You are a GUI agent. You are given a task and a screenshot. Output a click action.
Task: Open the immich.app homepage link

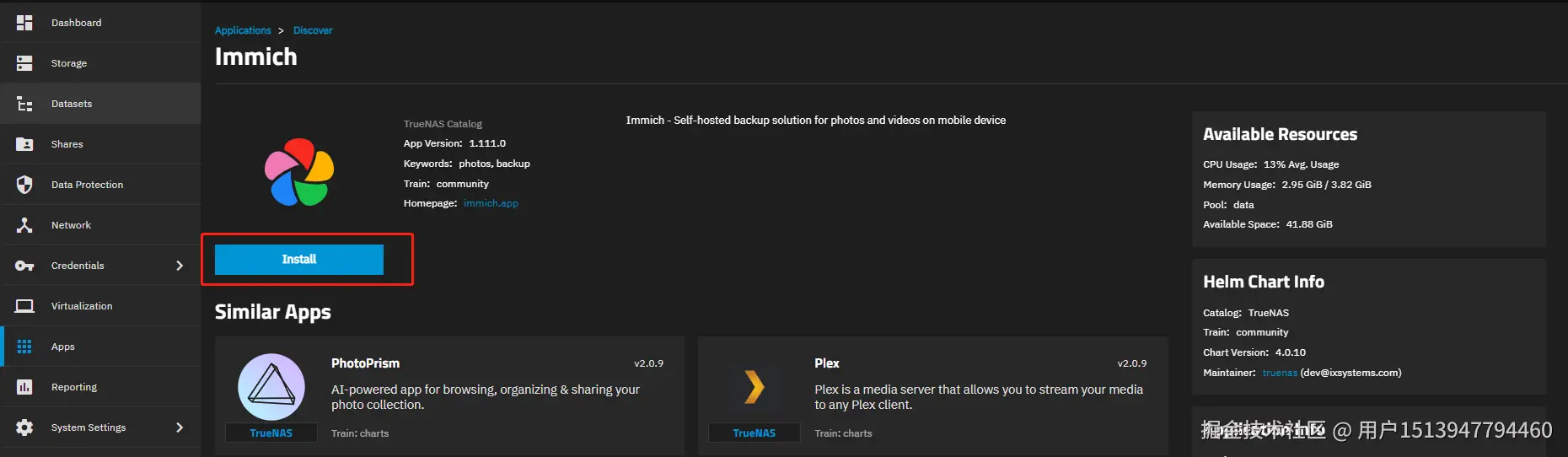click(x=491, y=203)
